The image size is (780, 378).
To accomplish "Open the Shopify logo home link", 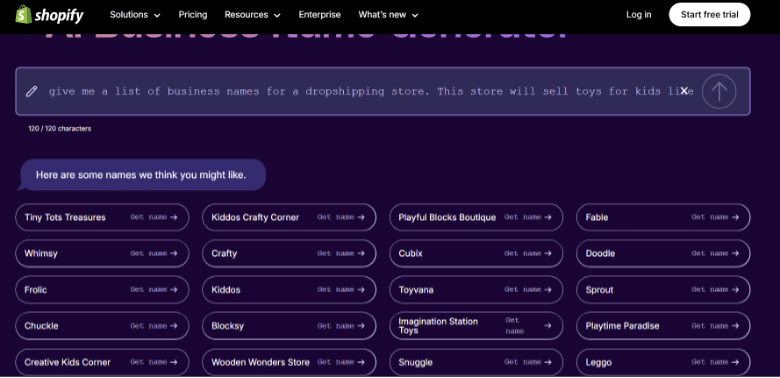I will coord(49,15).
